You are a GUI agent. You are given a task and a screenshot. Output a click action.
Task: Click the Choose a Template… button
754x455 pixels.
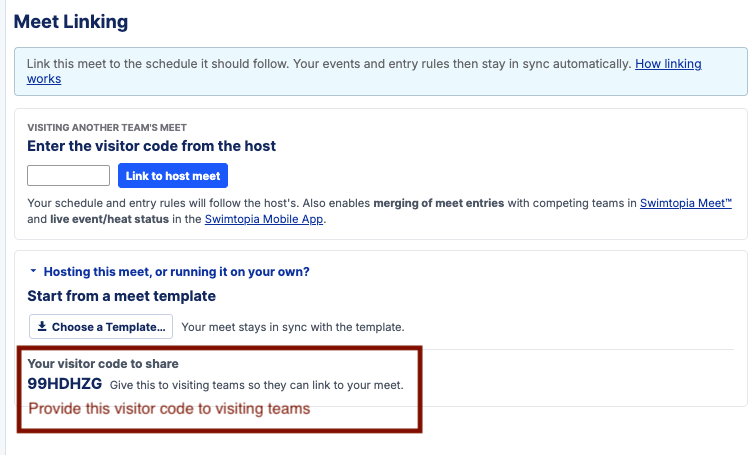(101, 327)
